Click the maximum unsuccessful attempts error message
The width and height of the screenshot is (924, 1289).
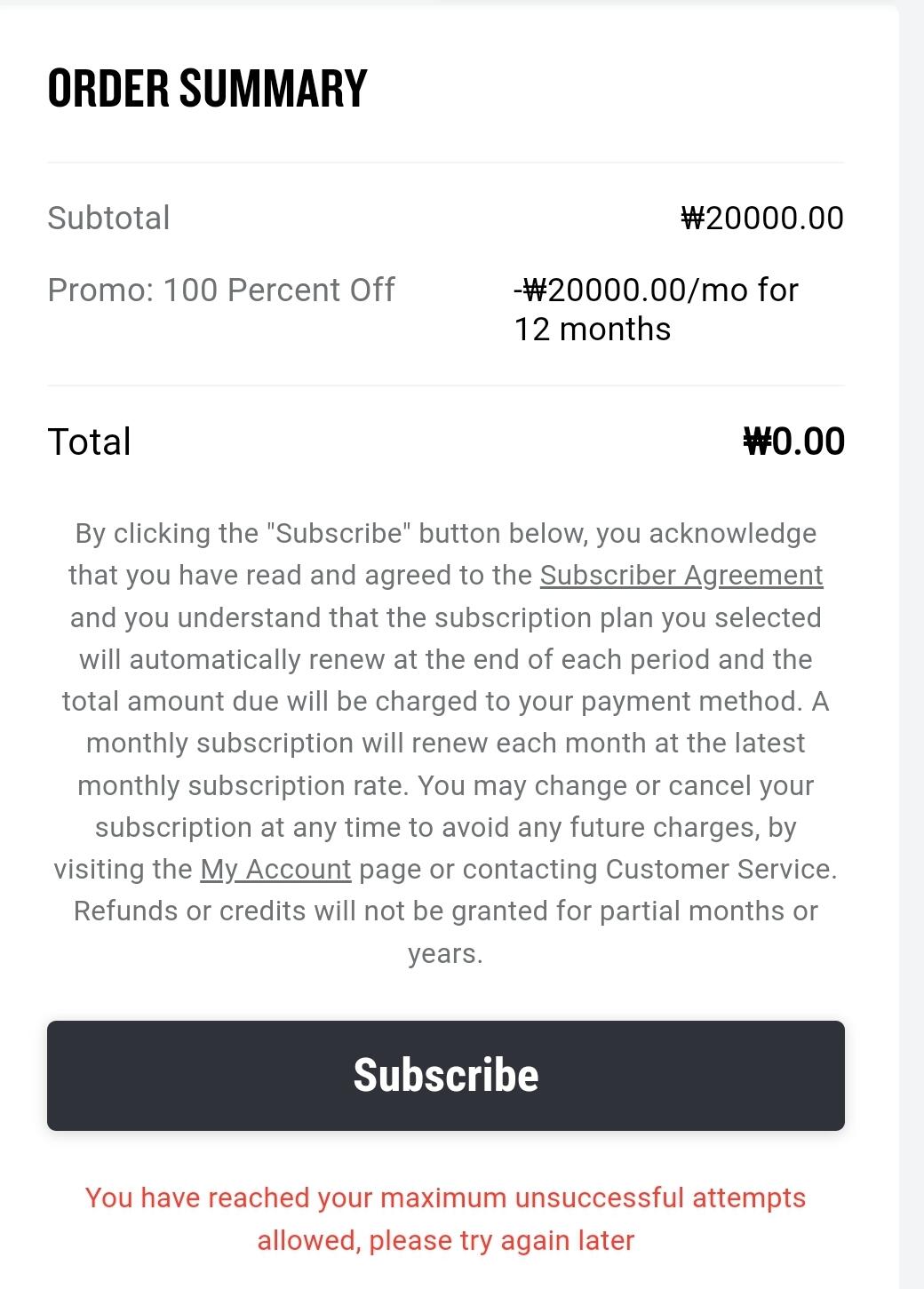tap(445, 1197)
